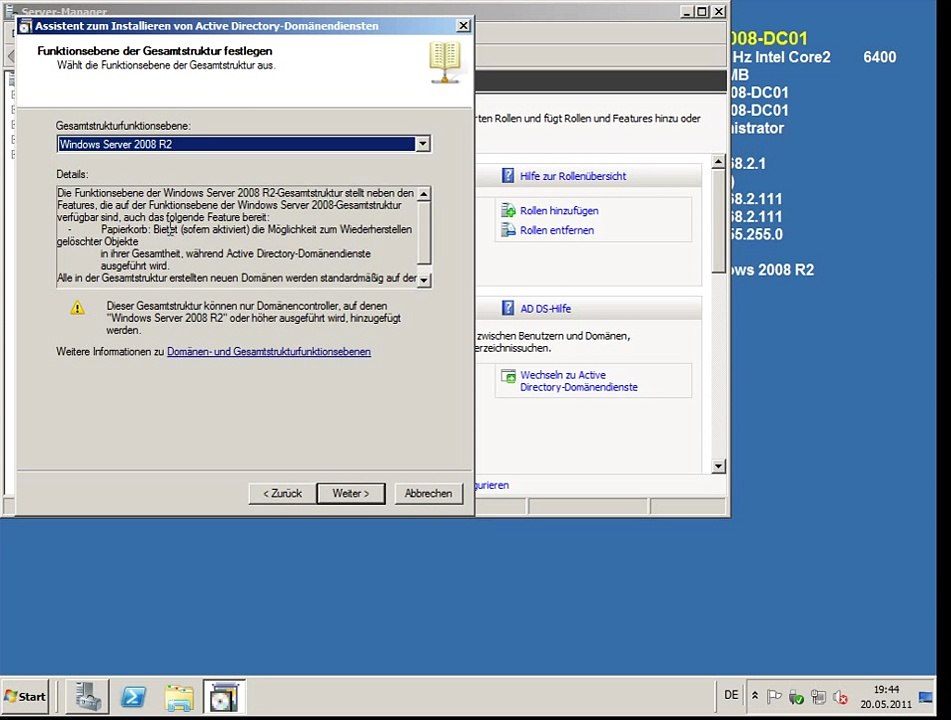Open the Gesamtstrukturfunktionsebene dropdown arrow
The width and height of the screenshot is (951, 720).
(x=423, y=144)
